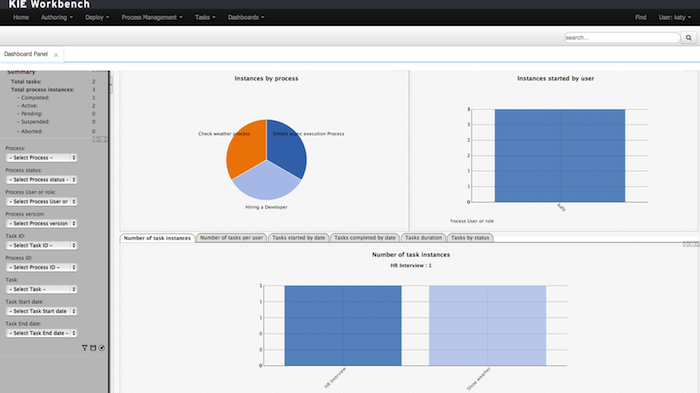Open the Select Task Start date dropdown
This screenshot has height=393, width=700.
click(42, 311)
